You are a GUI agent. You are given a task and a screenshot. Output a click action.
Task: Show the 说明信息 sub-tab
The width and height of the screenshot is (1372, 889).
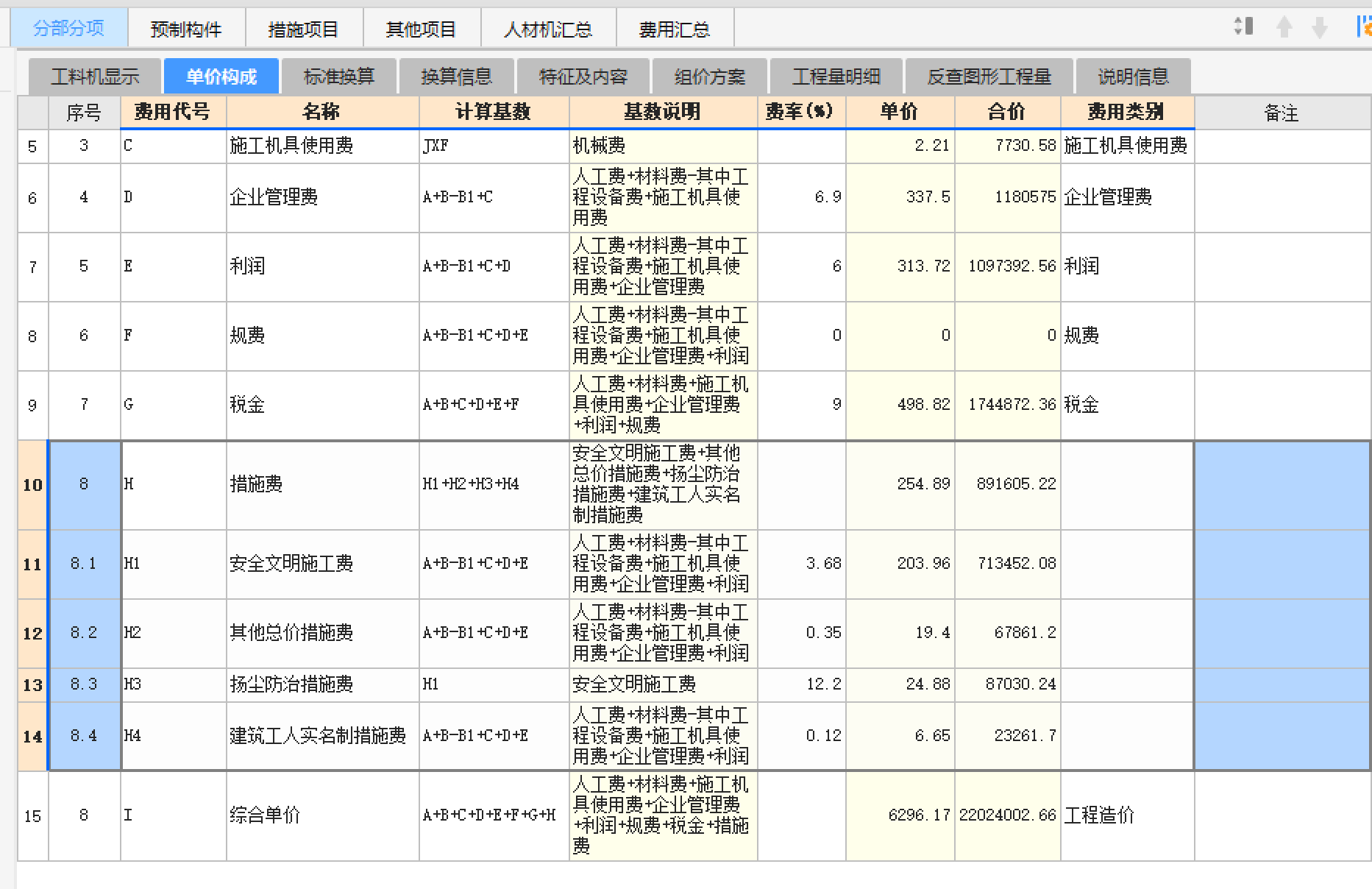point(1134,77)
